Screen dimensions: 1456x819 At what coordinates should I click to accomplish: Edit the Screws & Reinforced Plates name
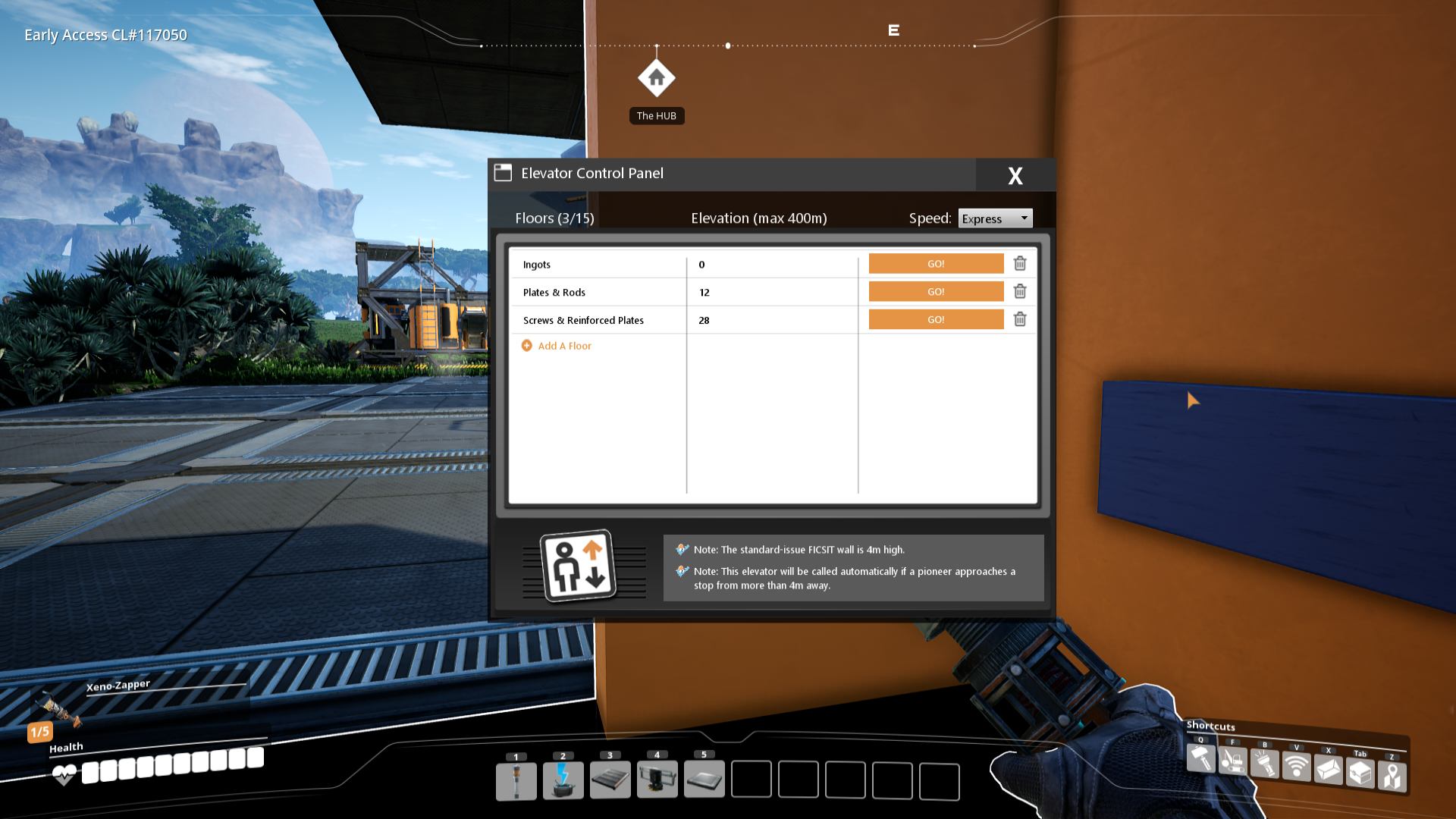click(x=598, y=321)
